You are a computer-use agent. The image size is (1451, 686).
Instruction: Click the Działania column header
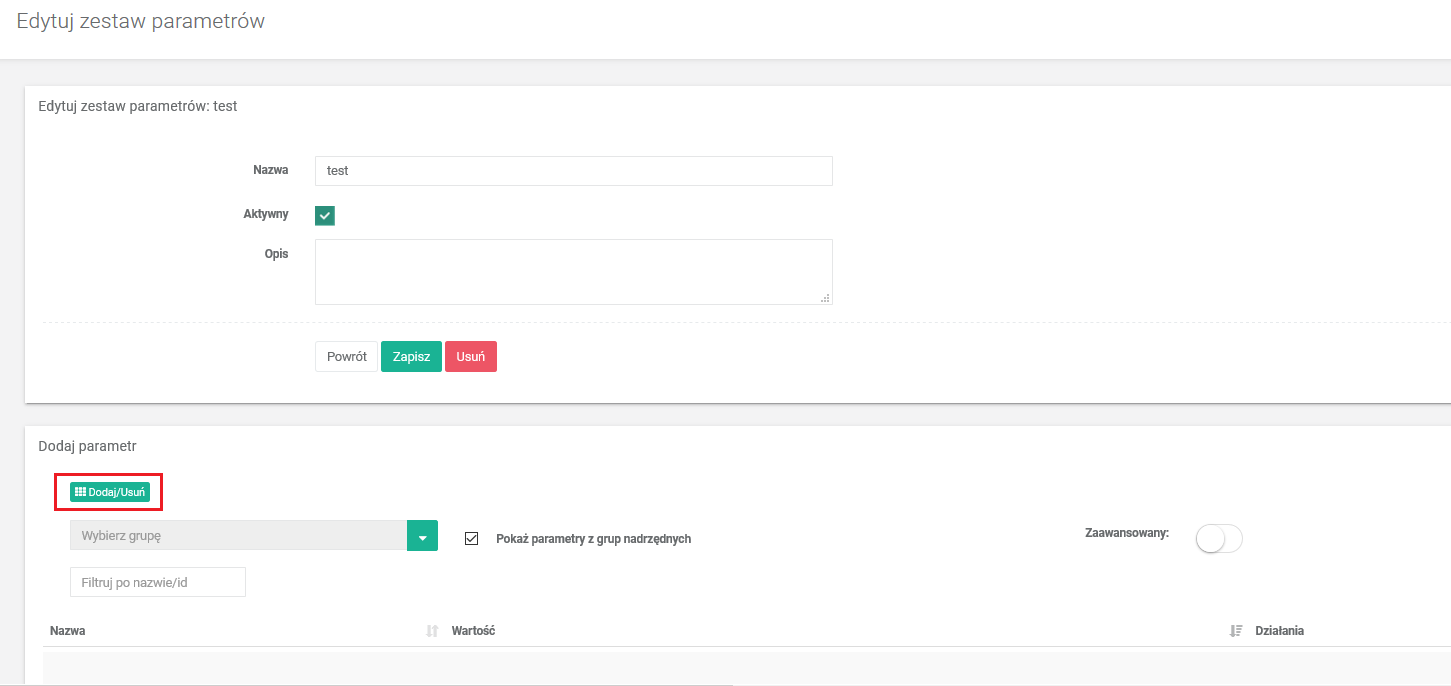click(x=1279, y=631)
